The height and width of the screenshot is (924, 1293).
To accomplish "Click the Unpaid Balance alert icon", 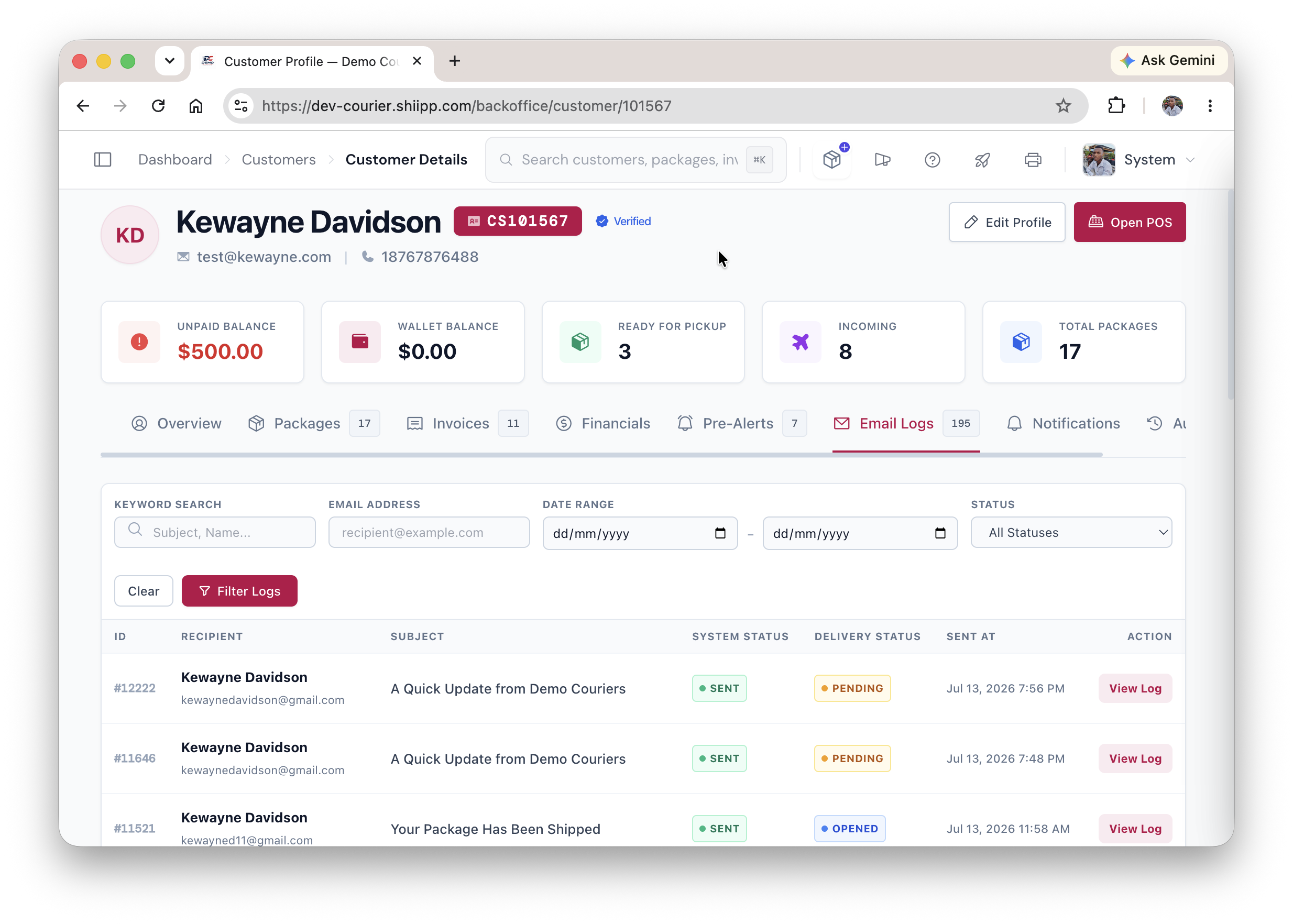I will [x=139, y=342].
